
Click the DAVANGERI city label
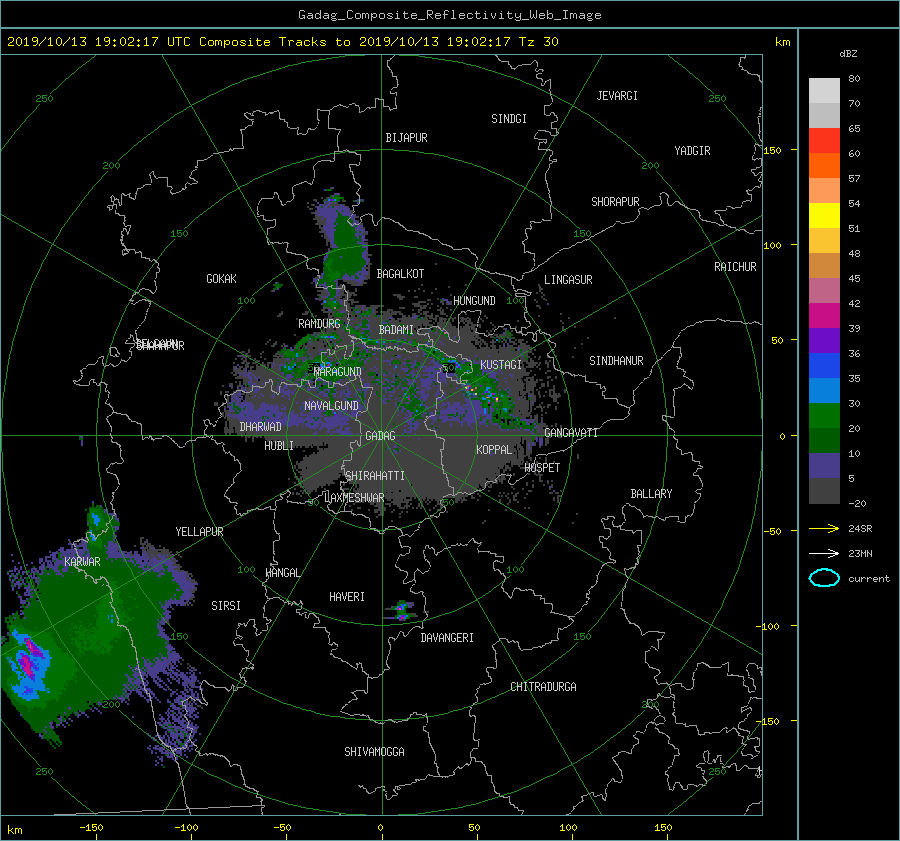[x=447, y=638]
